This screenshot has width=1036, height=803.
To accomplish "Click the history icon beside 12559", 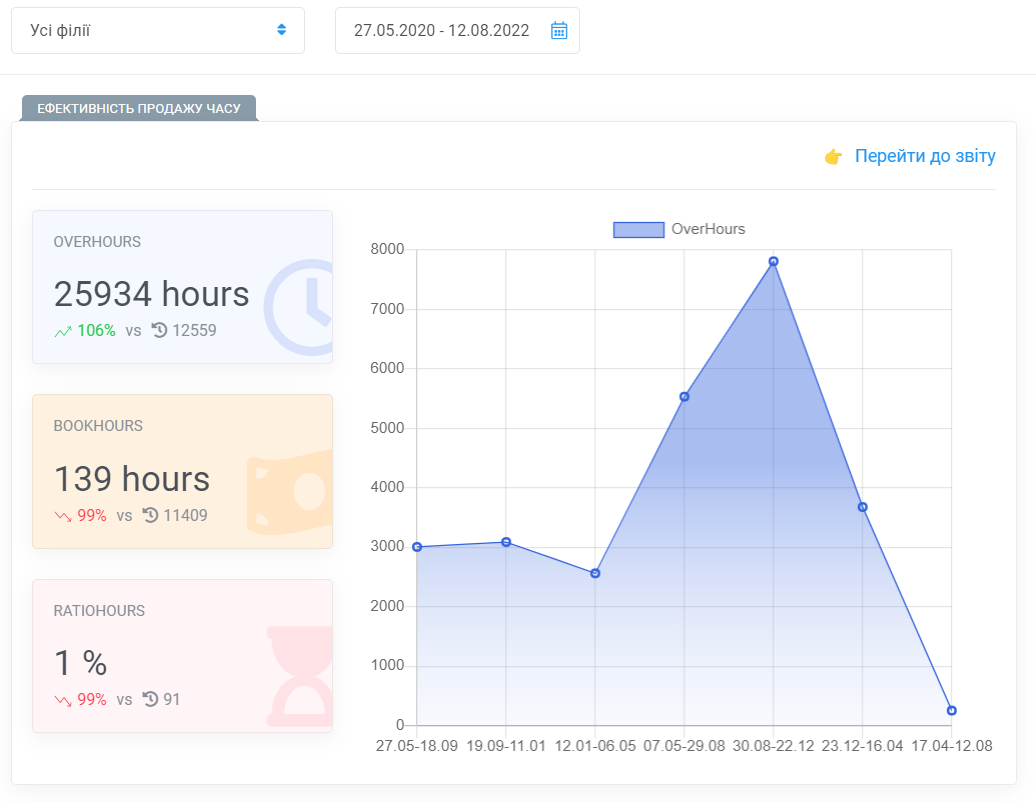I will click(x=159, y=330).
